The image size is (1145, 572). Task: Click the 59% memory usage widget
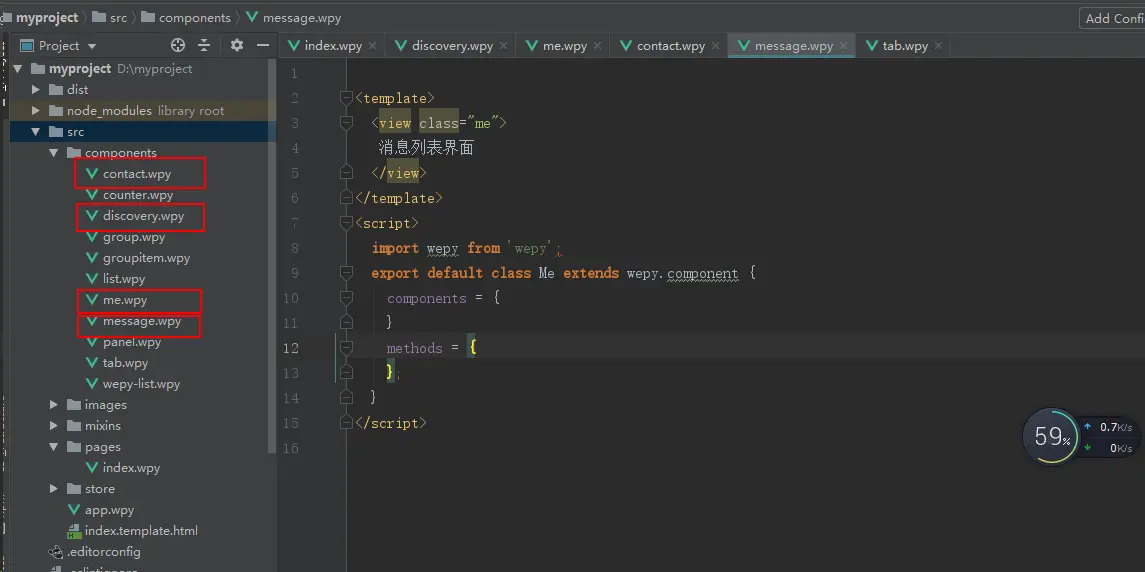click(x=1051, y=437)
